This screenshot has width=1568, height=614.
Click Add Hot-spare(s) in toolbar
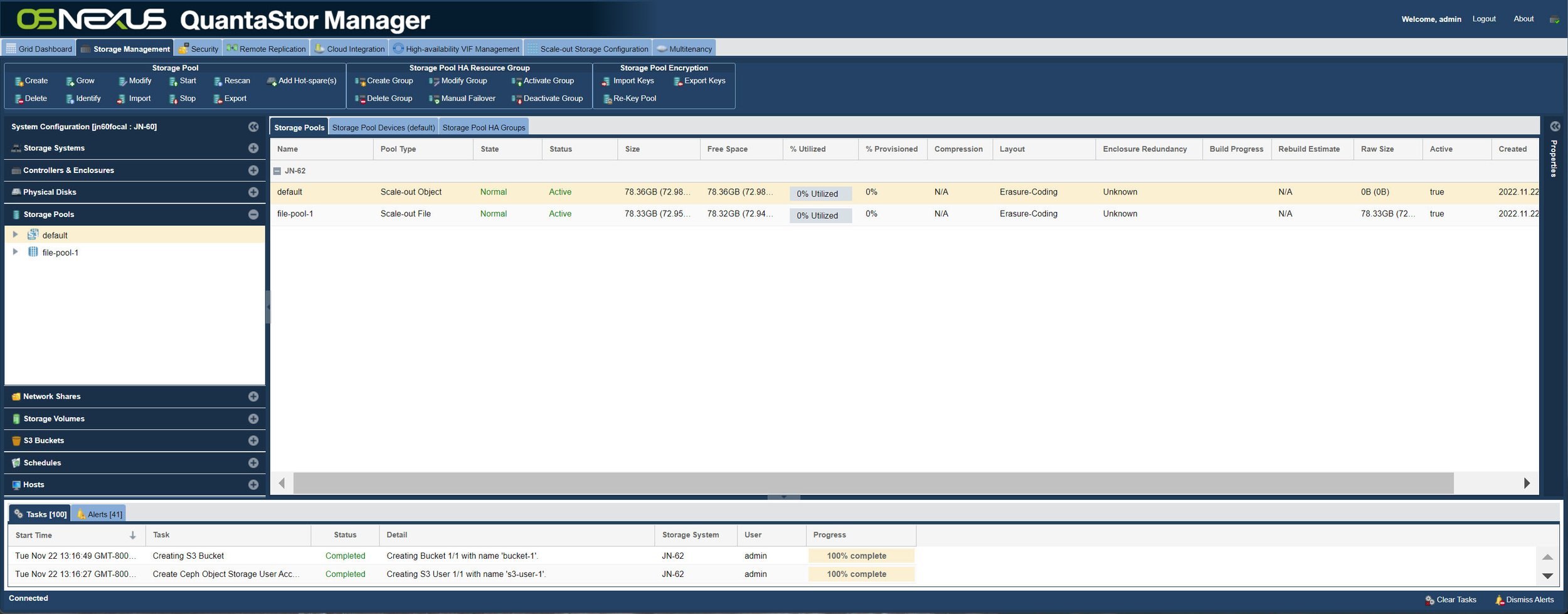pyautogui.click(x=302, y=81)
